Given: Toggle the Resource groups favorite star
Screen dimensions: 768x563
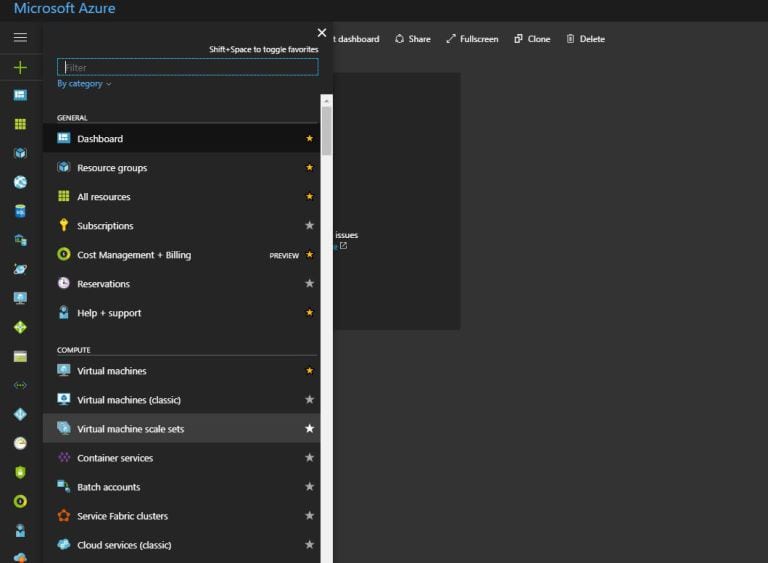Looking at the screenshot, I should [310, 168].
